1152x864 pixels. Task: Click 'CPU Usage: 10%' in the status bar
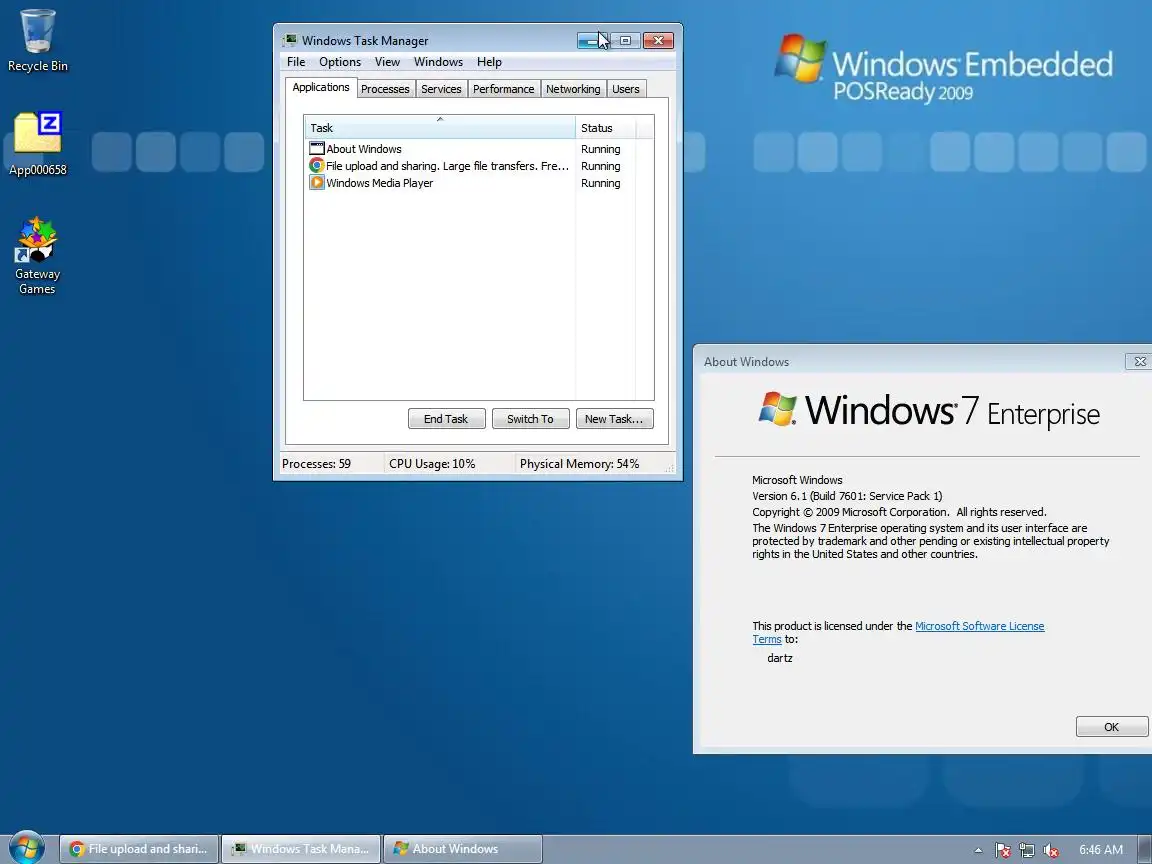coord(432,464)
